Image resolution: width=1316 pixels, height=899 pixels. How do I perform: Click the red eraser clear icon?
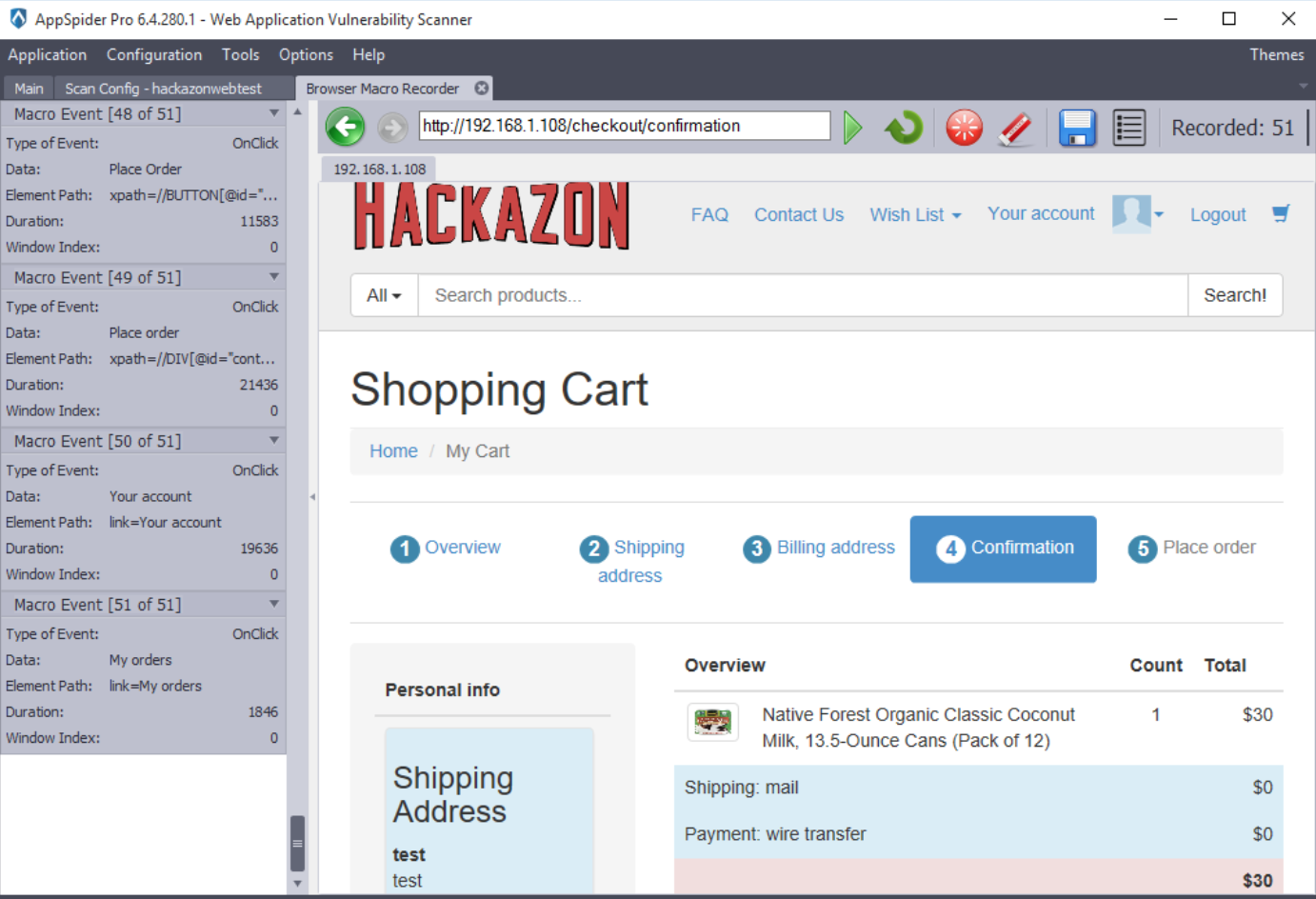point(1016,128)
